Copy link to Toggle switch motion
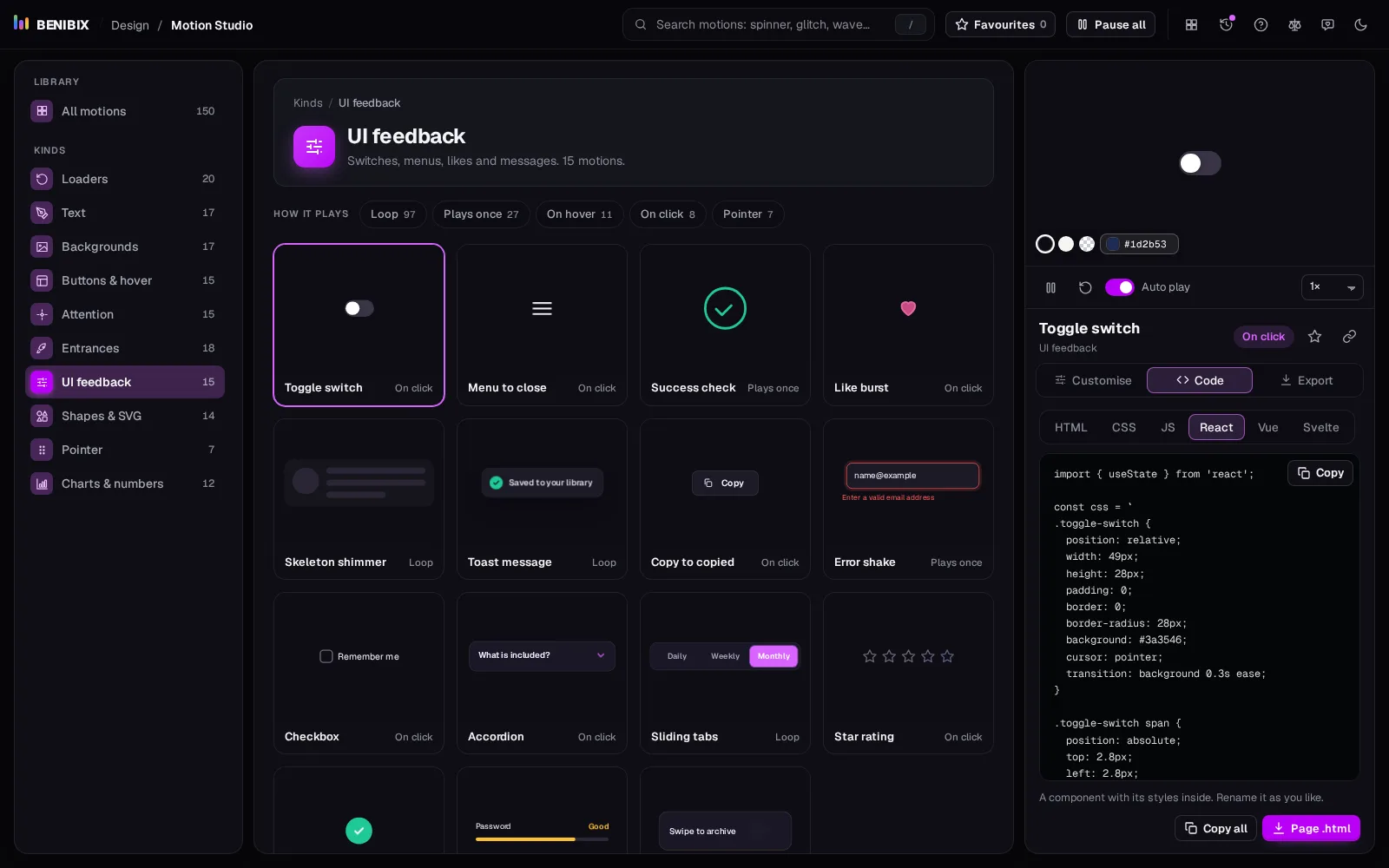The height and width of the screenshot is (868, 1389). (x=1349, y=336)
